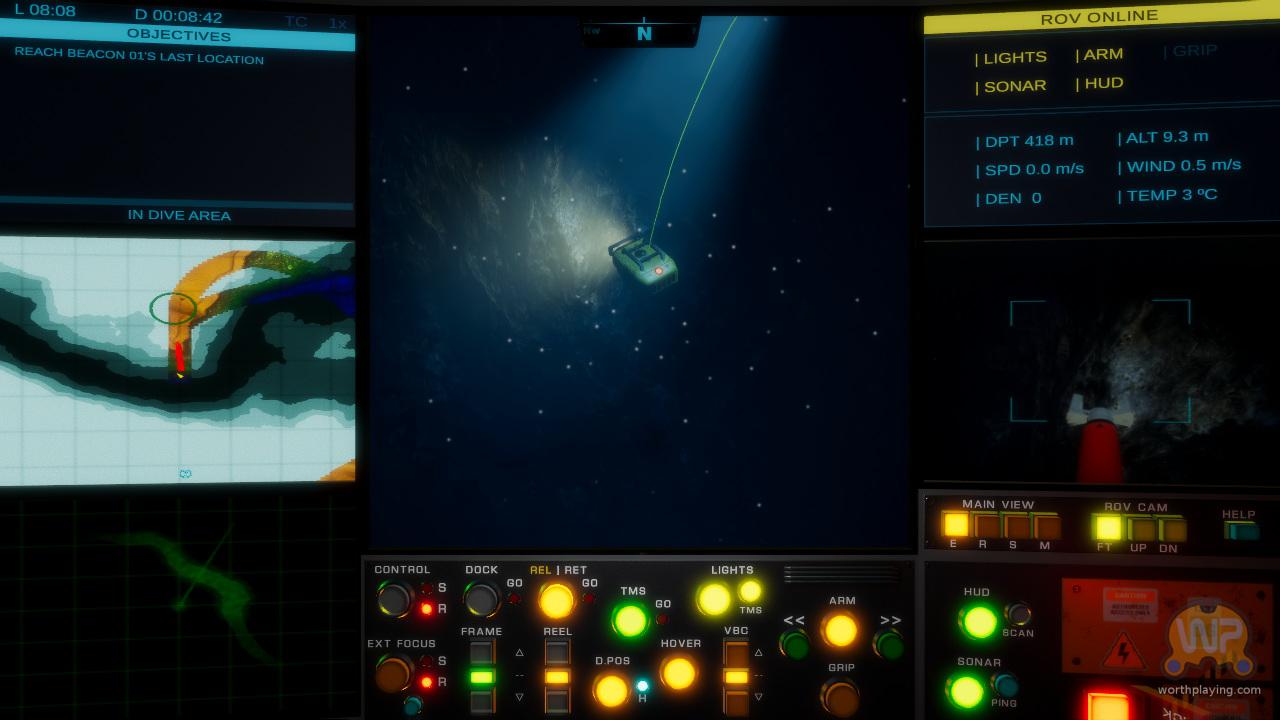Image resolution: width=1280 pixels, height=720 pixels.
Task: Toggle the HOVER button
Action: [678, 673]
